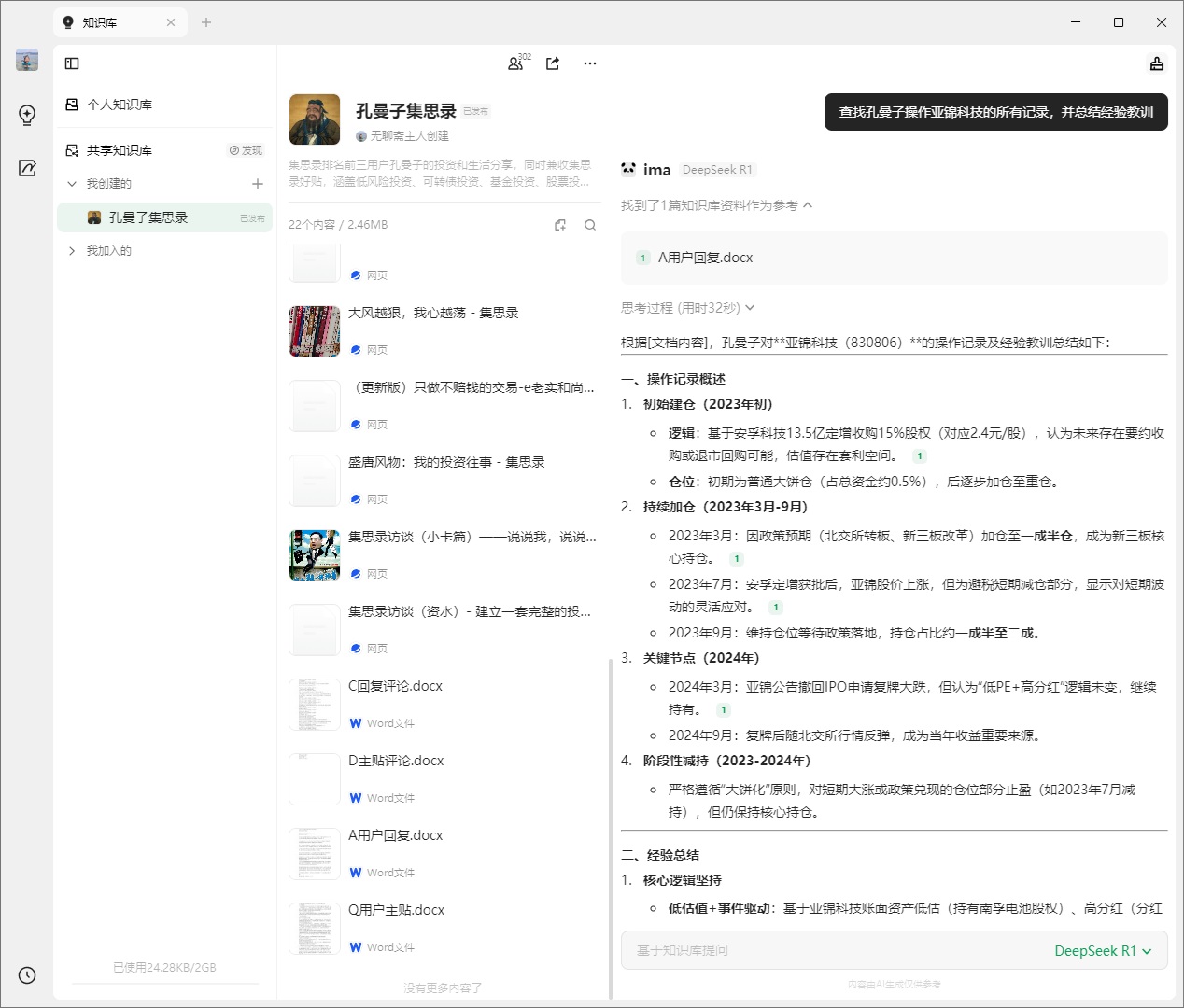Expand the 思考过程 thinking section

(688, 308)
